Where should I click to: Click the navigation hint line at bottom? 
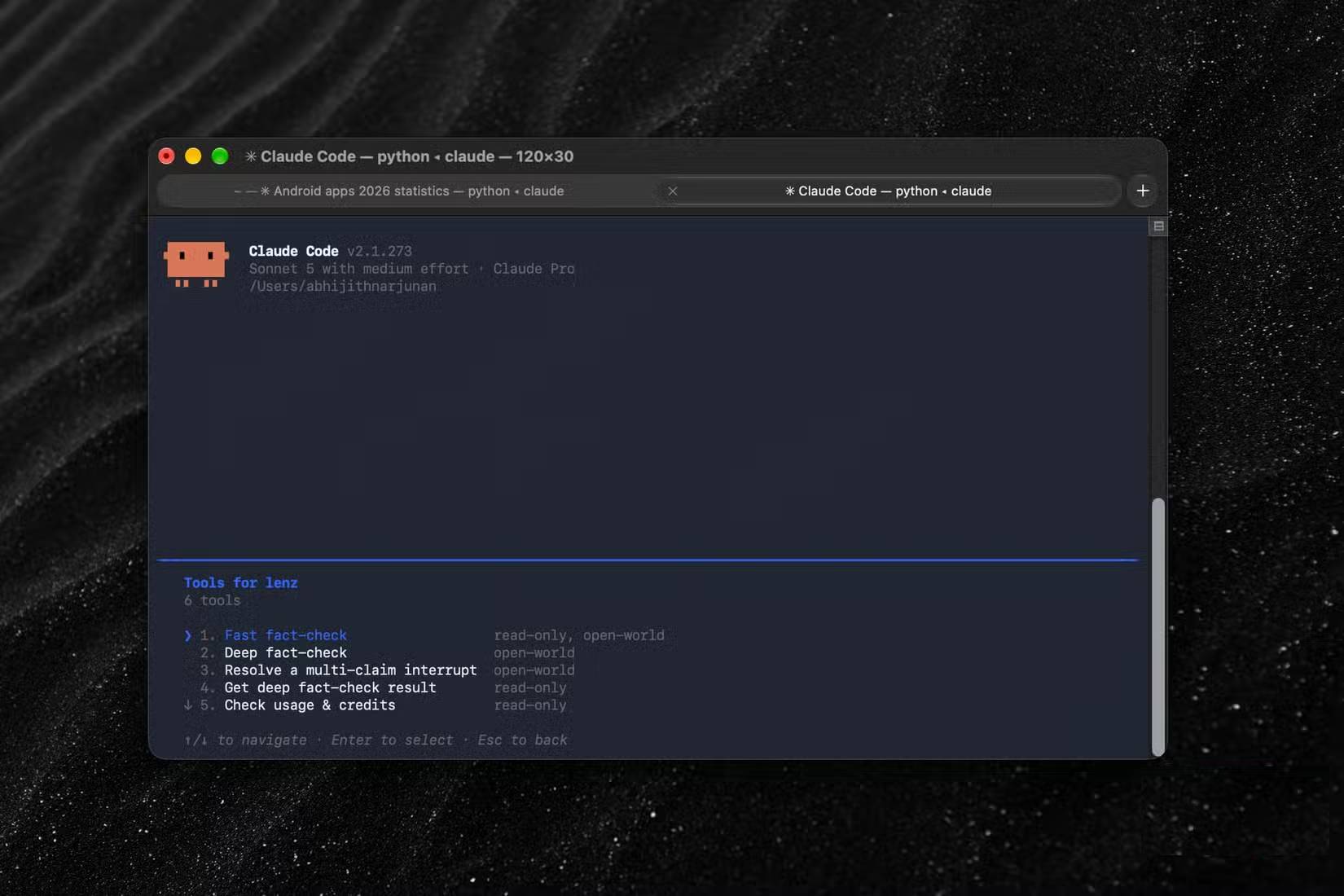[x=376, y=740]
